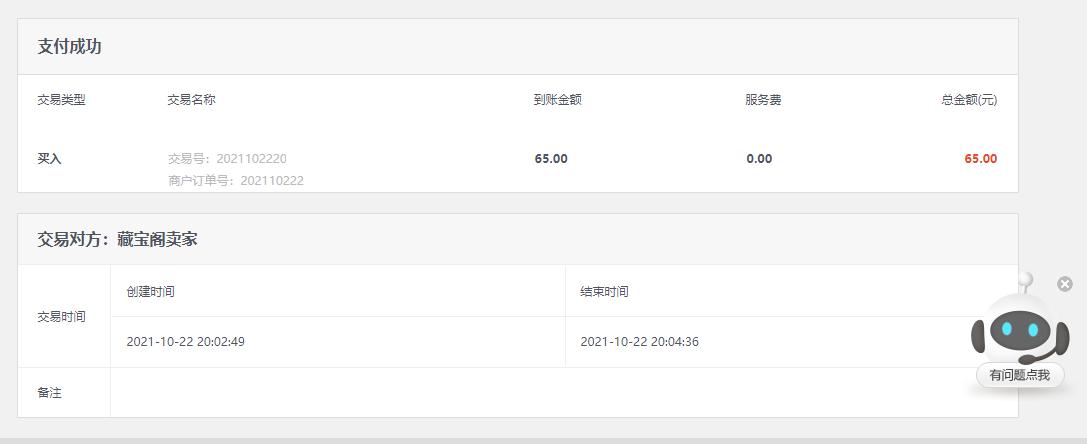Image resolution: width=1087 pixels, height=444 pixels.
Task: Select the 交易号 2021102220 text
Action: click(227, 159)
